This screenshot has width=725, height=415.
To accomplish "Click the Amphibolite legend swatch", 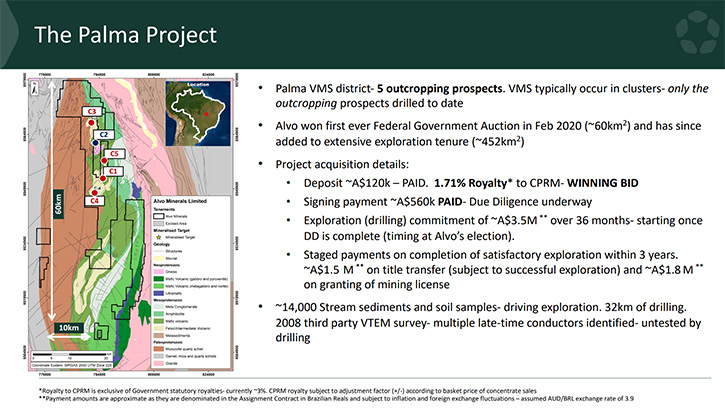I will [159, 314].
